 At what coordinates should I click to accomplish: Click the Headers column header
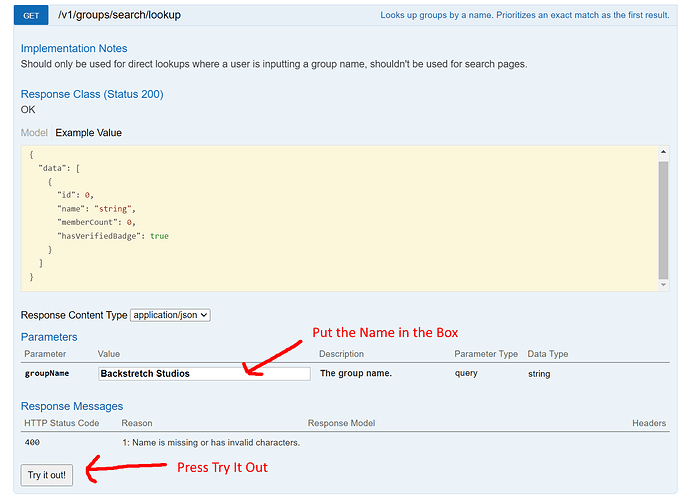[x=649, y=423]
